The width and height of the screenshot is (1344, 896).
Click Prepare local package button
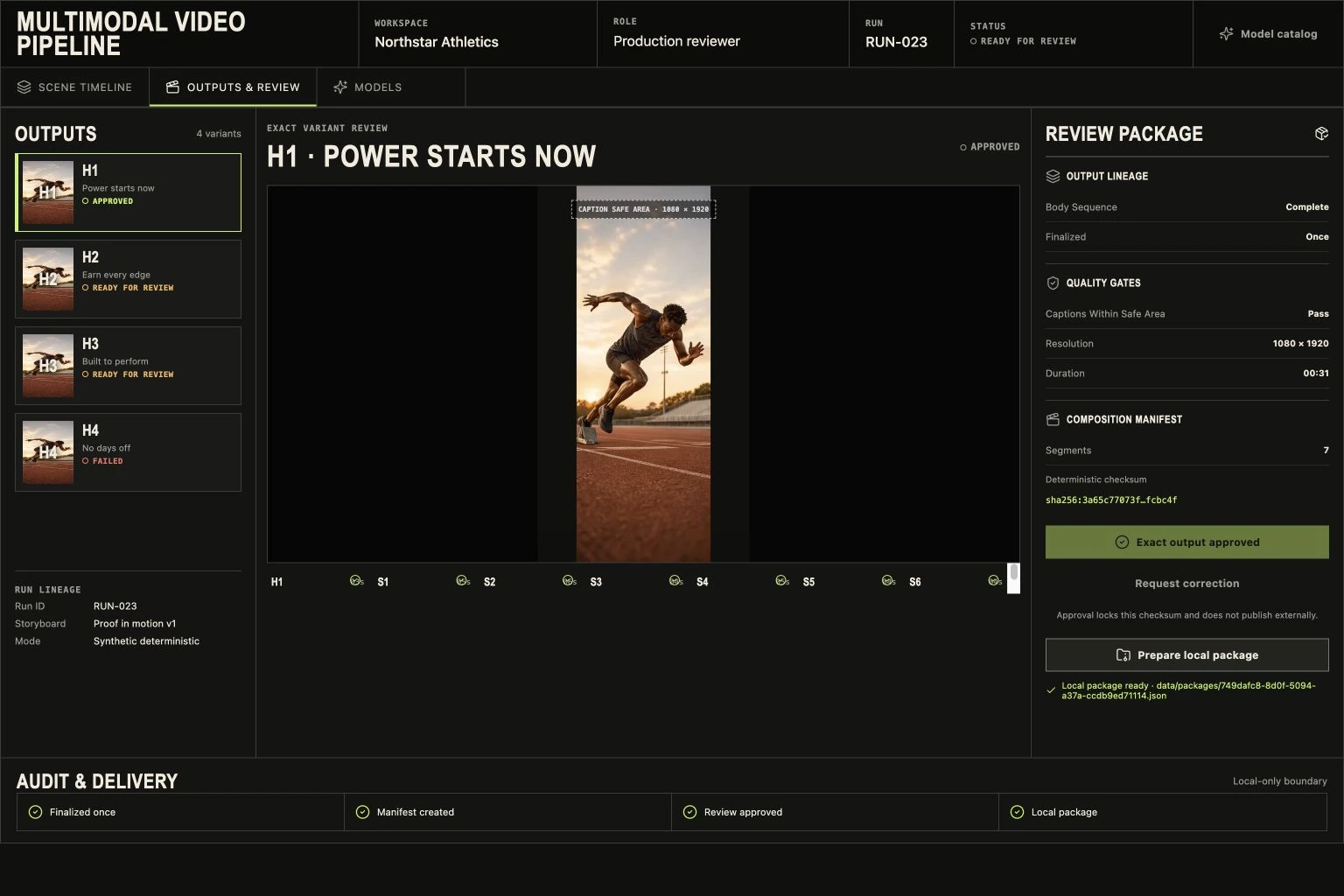coord(1186,655)
